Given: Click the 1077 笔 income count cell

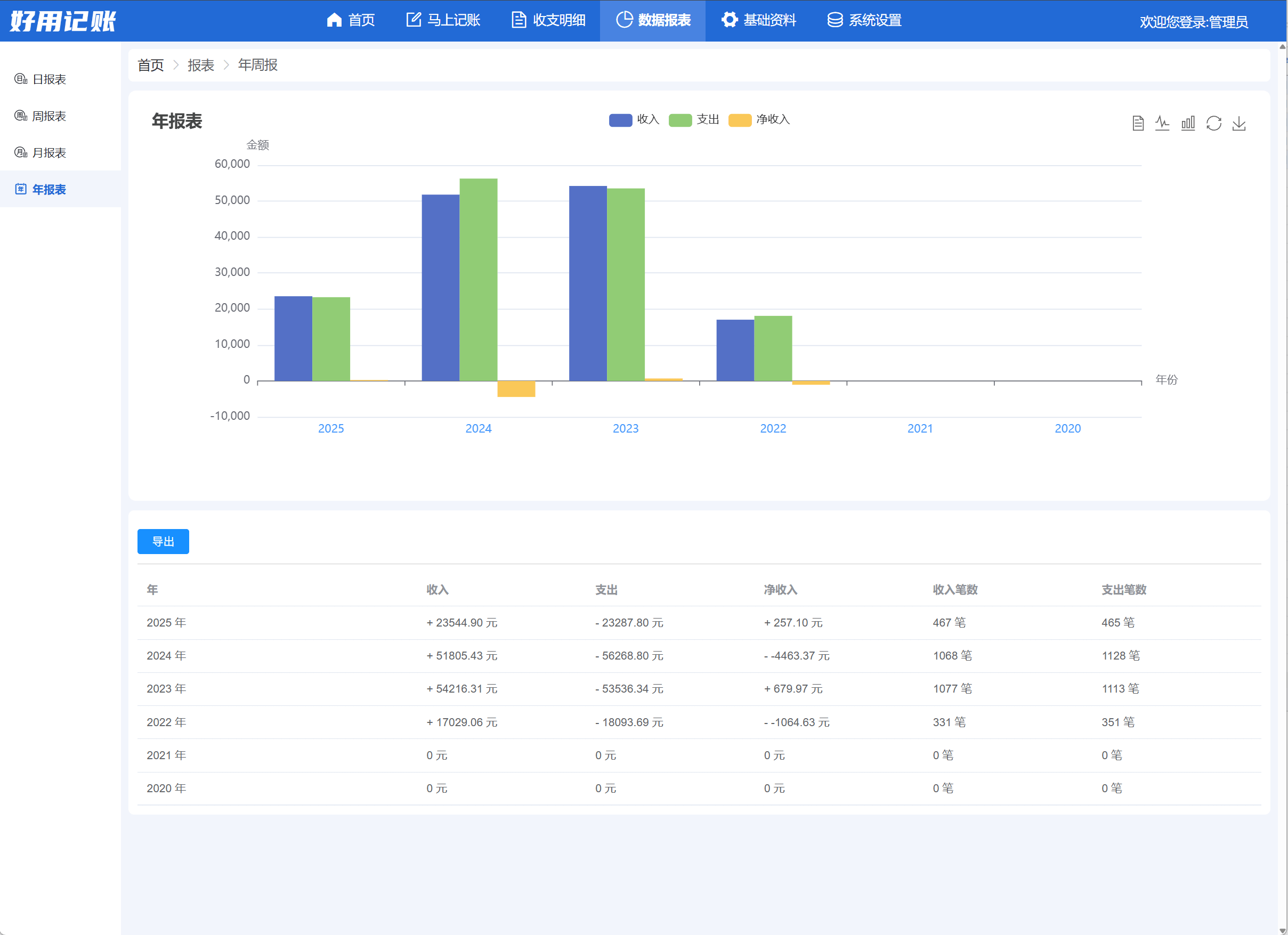Looking at the screenshot, I should click(x=952, y=689).
